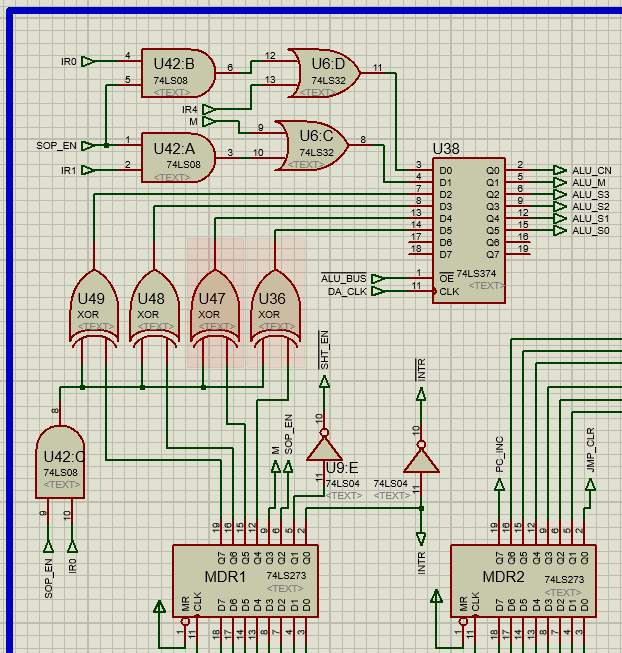Click the IR1 input terminal

click(x=88, y=170)
